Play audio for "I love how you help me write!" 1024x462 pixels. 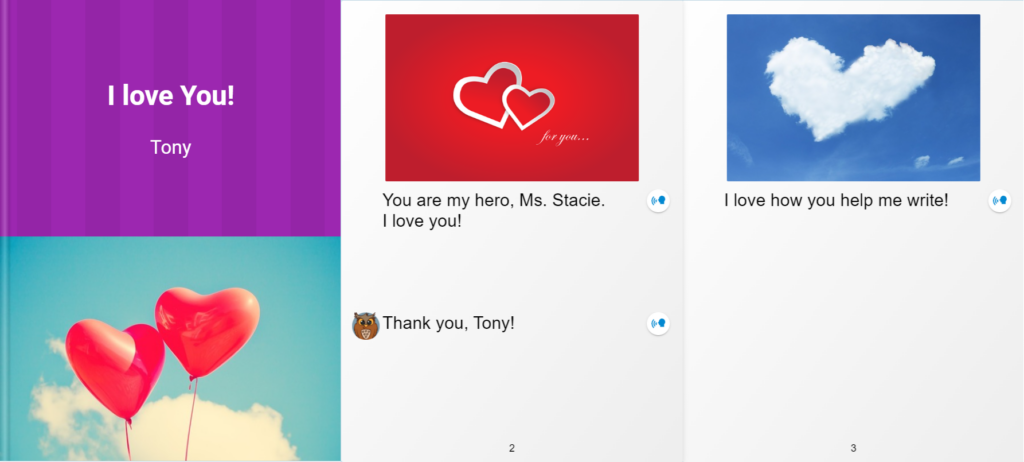(1000, 201)
